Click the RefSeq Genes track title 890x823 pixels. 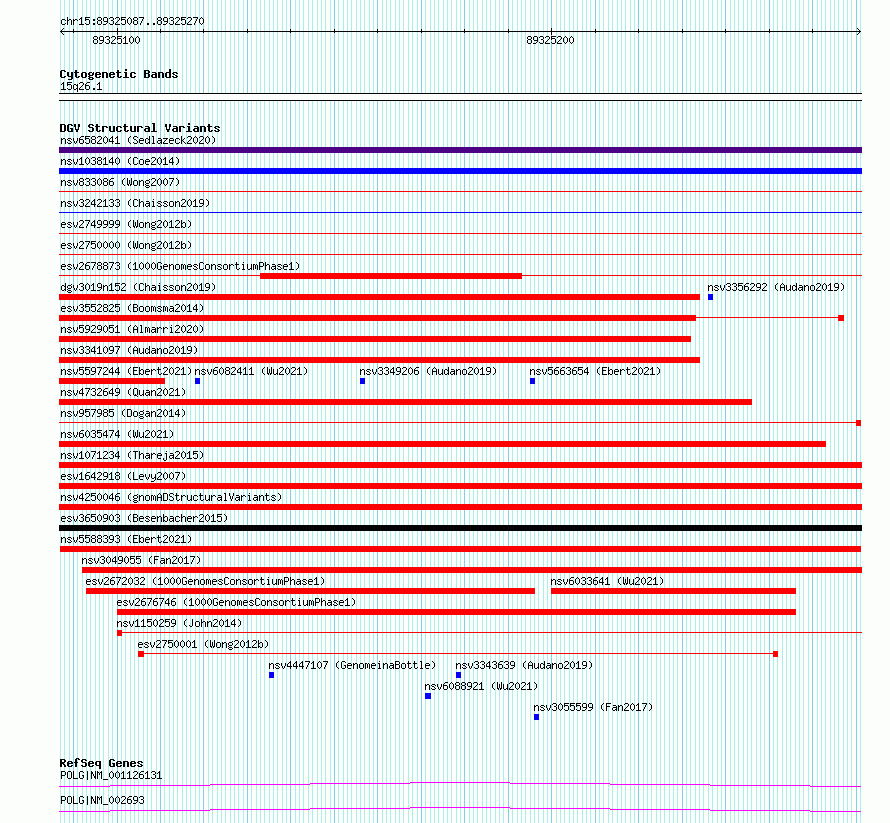point(102,763)
